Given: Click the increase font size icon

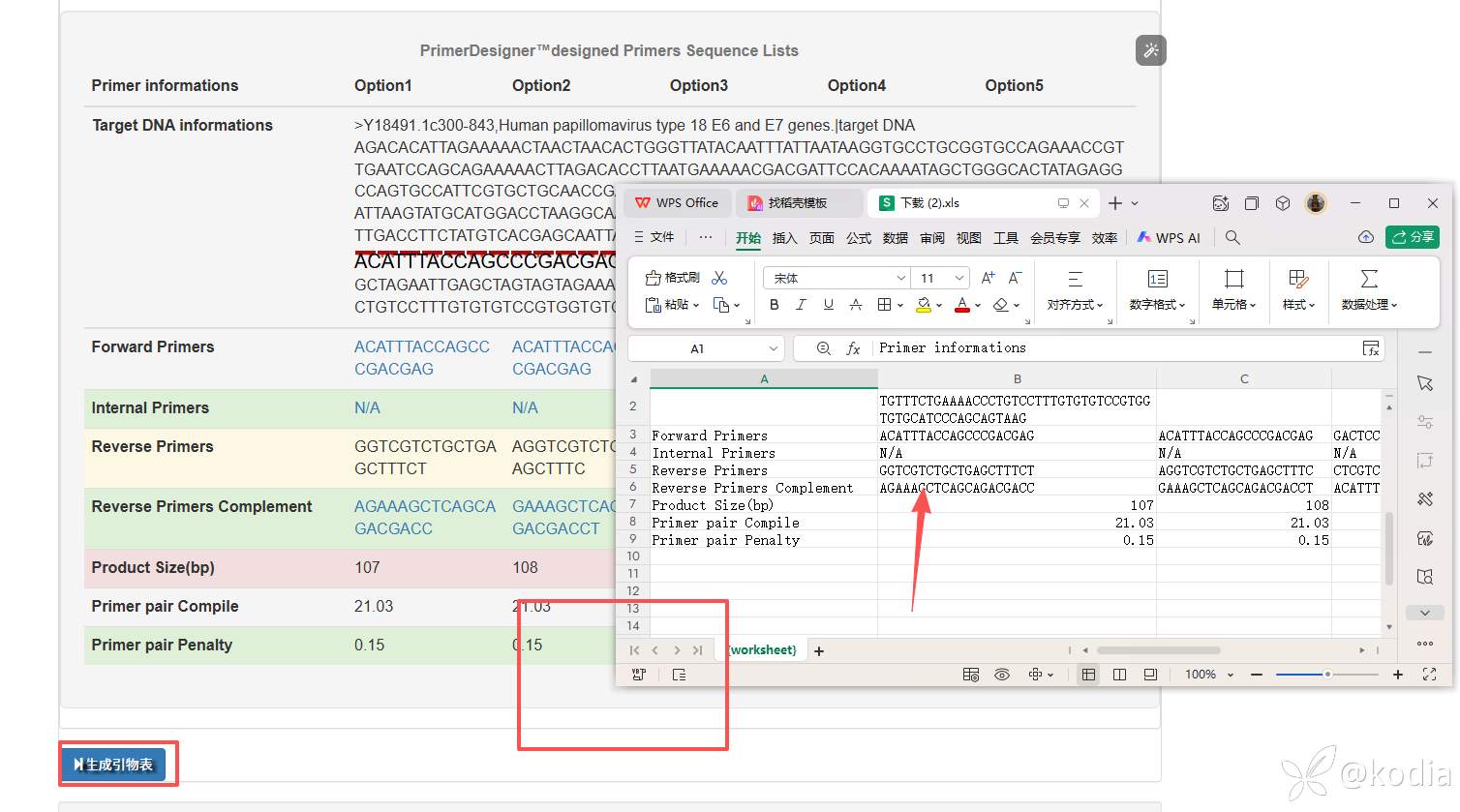Looking at the screenshot, I should tap(988, 278).
